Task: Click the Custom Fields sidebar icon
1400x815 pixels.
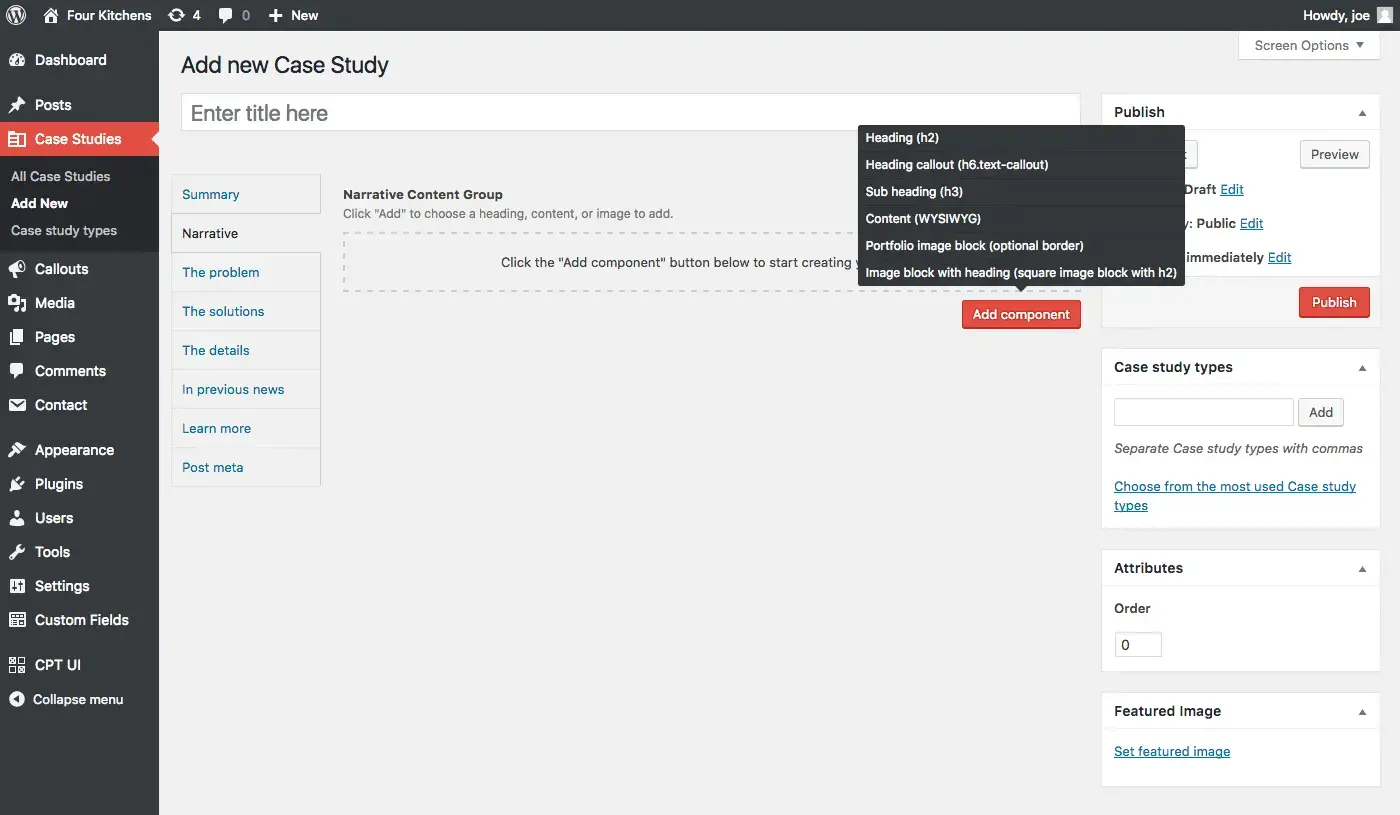Action: [x=17, y=620]
